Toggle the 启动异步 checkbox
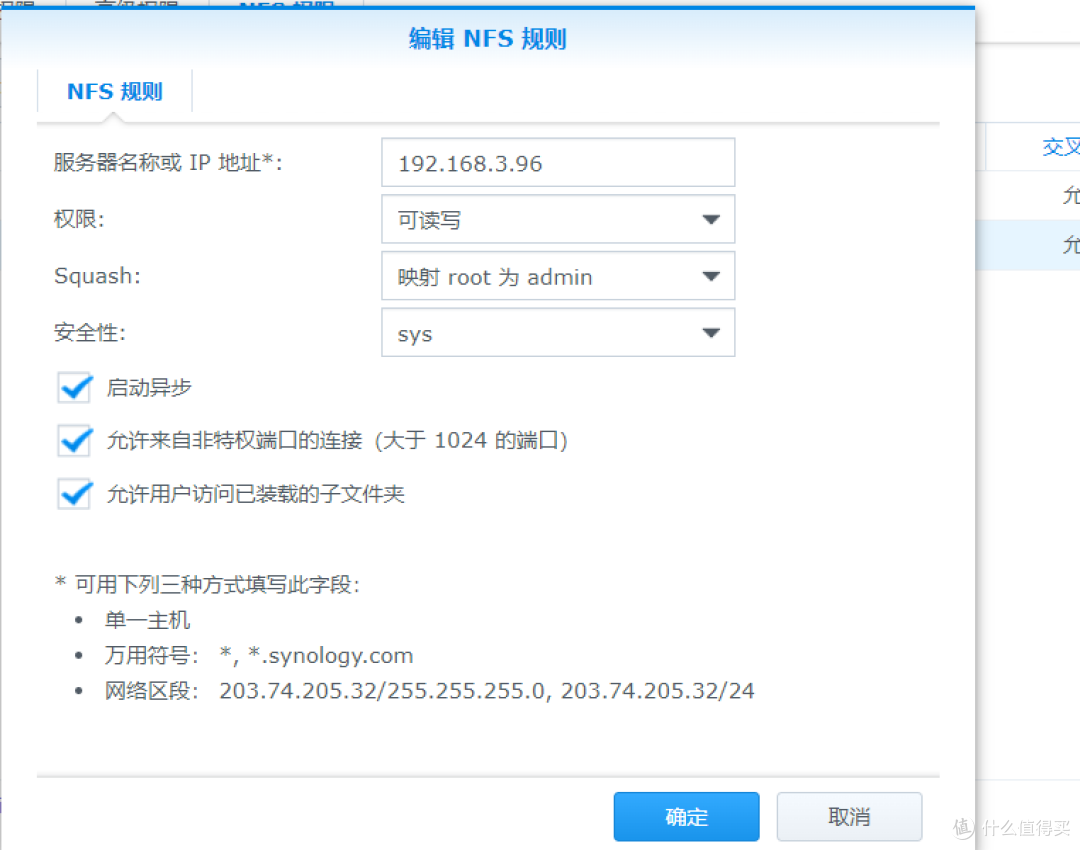Screen dimensions: 1080x850 [74, 388]
